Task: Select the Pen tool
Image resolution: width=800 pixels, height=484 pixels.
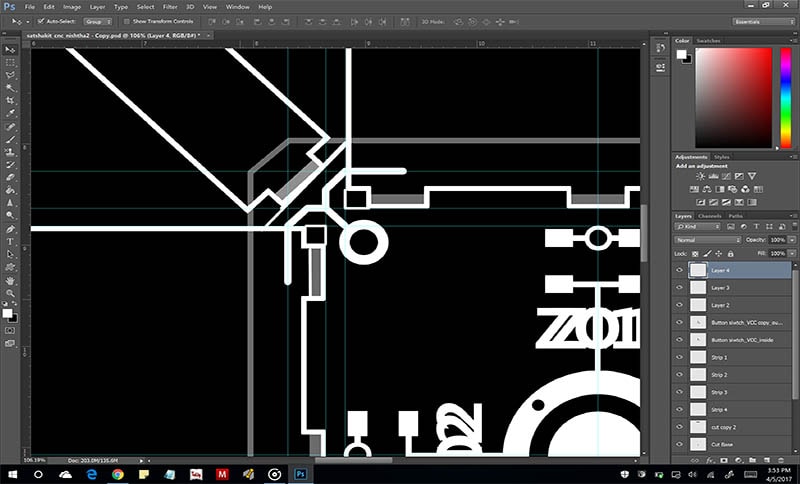Action: [10, 229]
